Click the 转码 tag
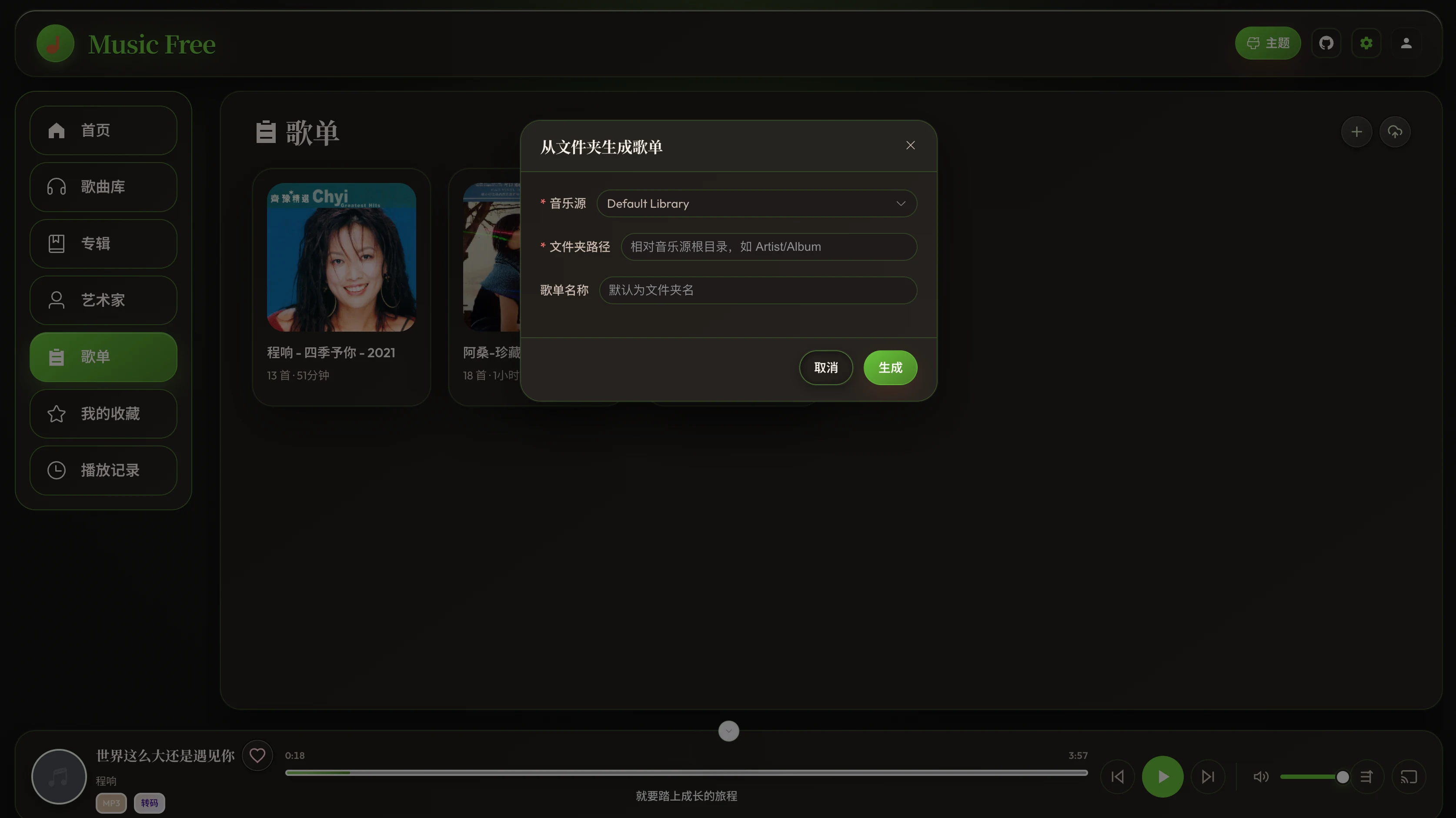The width and height of the screenshot is (1456, 818). coord(149,803)
